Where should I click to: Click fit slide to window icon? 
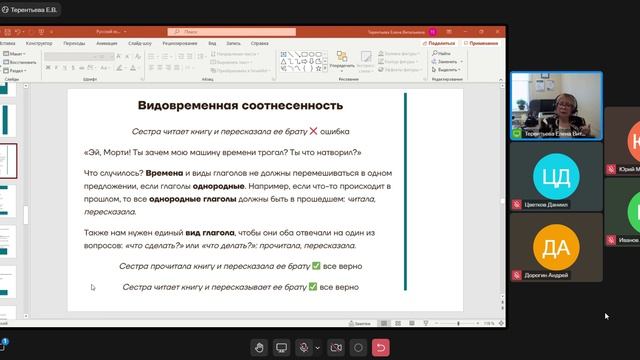pyautogui.click(x=501, y=323)
